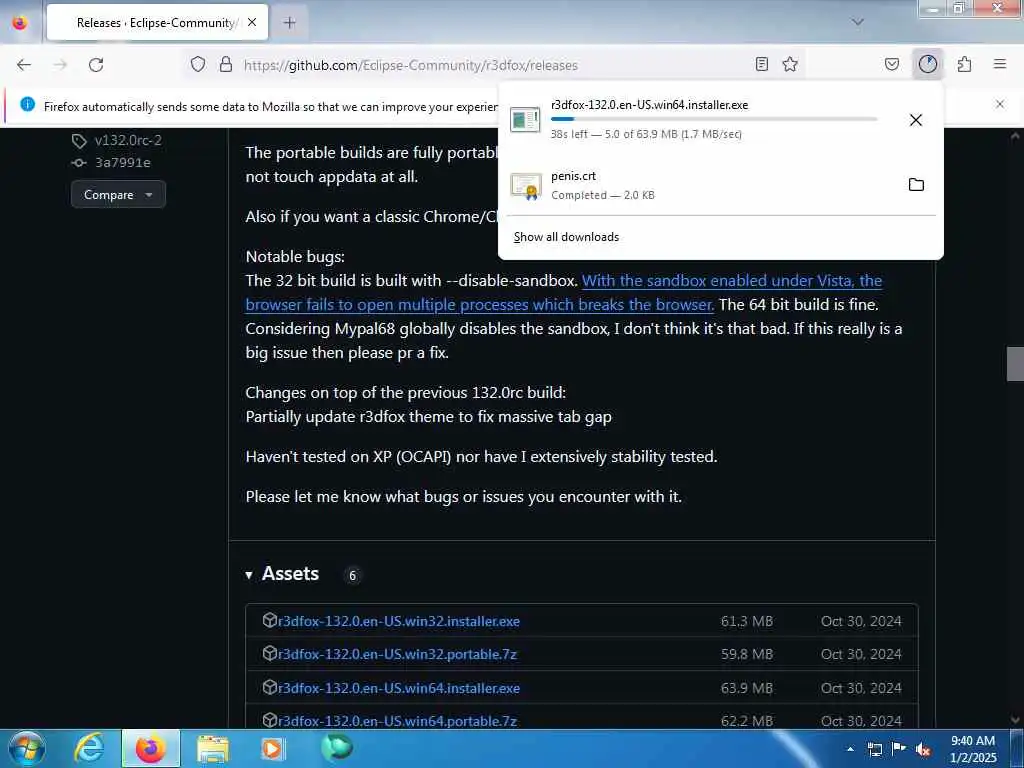
Task: Click Show all downloads
Action: 566,237
